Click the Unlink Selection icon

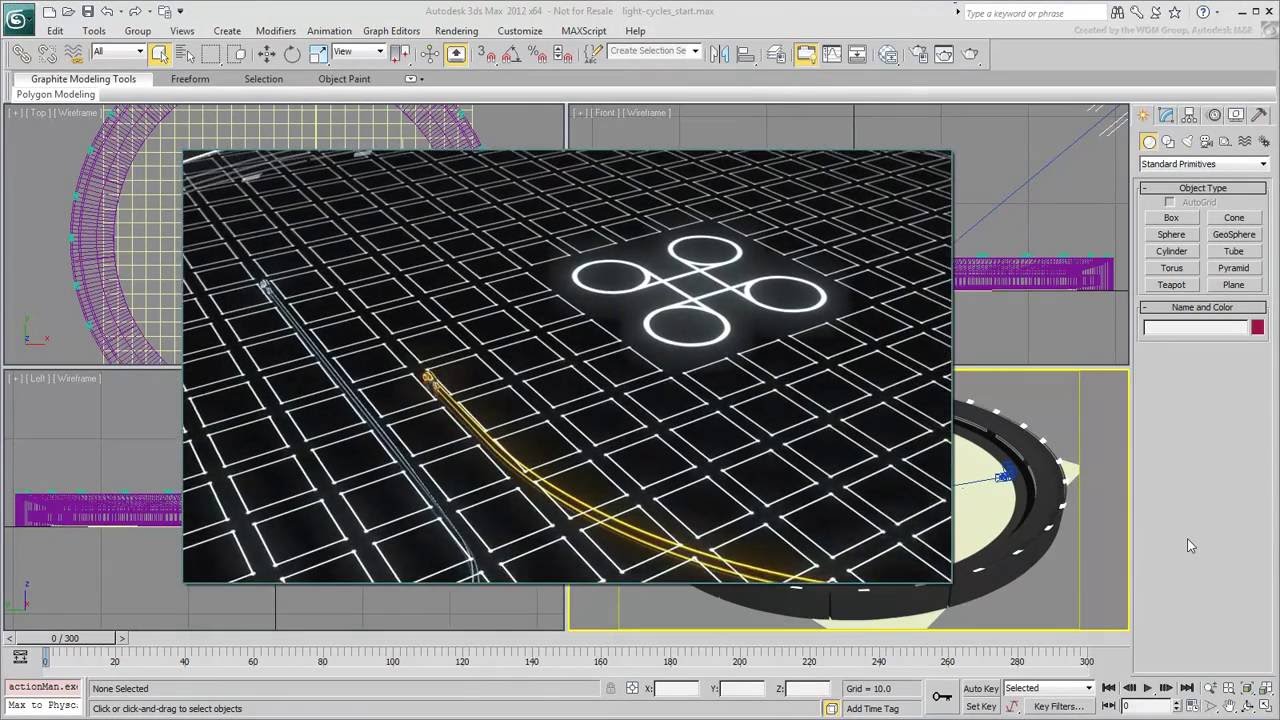(x=47, y=54)
